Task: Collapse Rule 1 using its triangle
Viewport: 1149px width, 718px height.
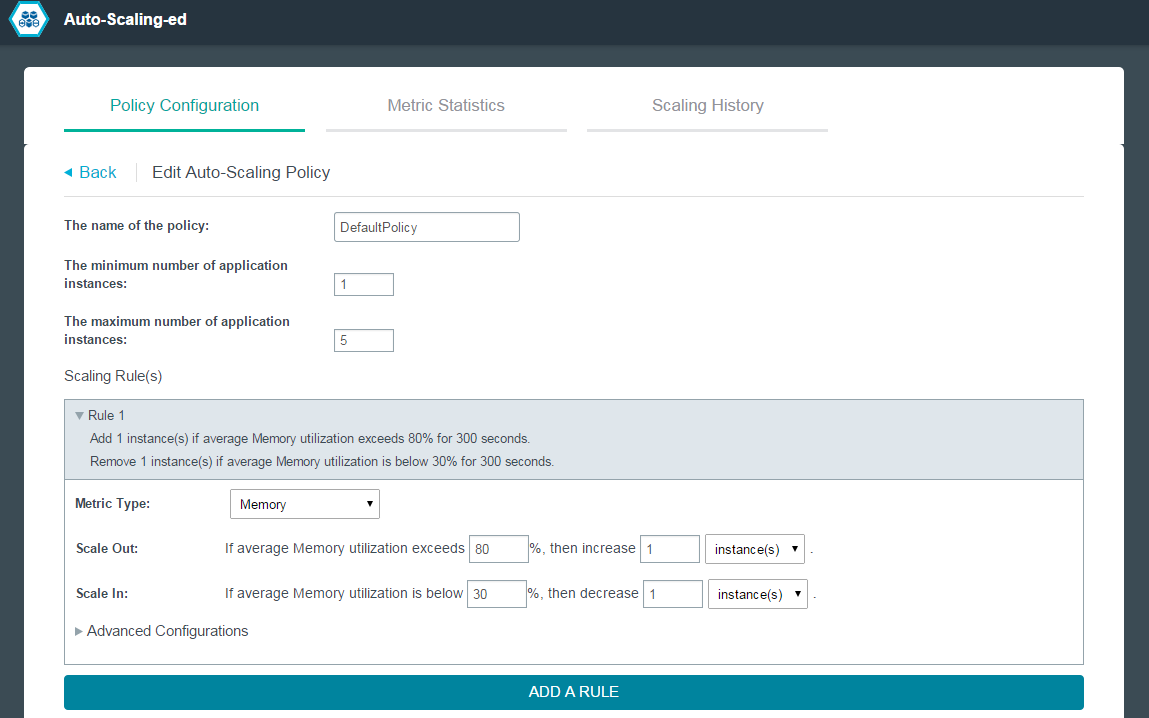Action: click(x=79, y=416)
